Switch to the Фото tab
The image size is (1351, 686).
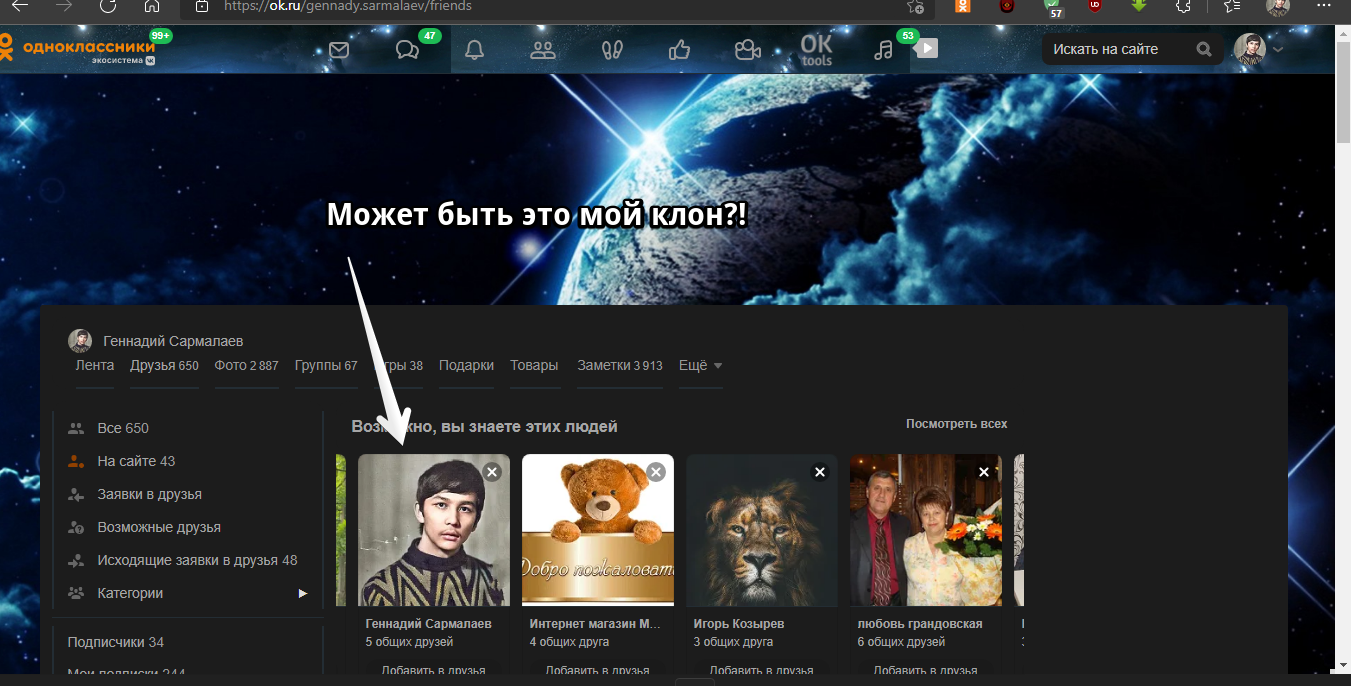[246, 366]
